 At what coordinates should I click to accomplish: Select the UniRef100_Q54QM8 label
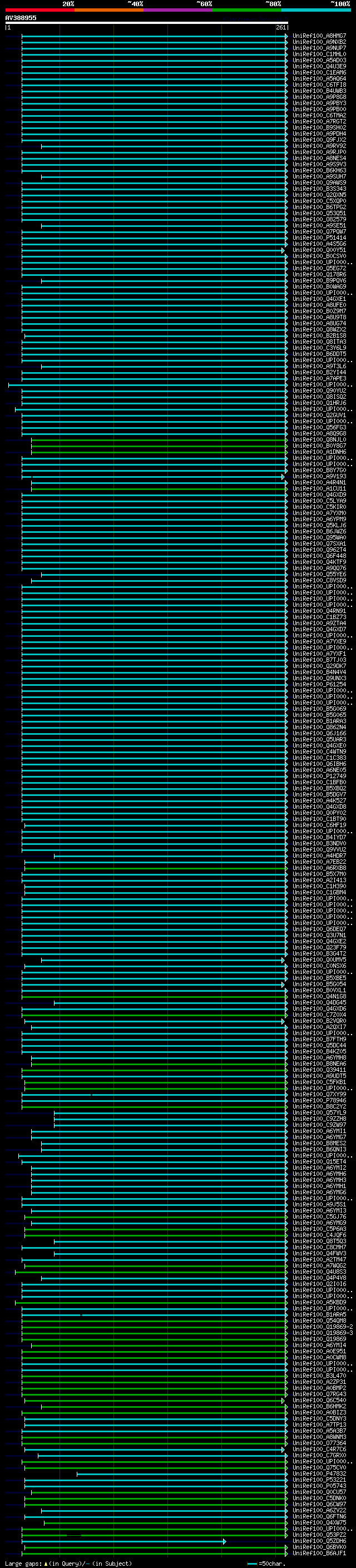[319, 1322]
